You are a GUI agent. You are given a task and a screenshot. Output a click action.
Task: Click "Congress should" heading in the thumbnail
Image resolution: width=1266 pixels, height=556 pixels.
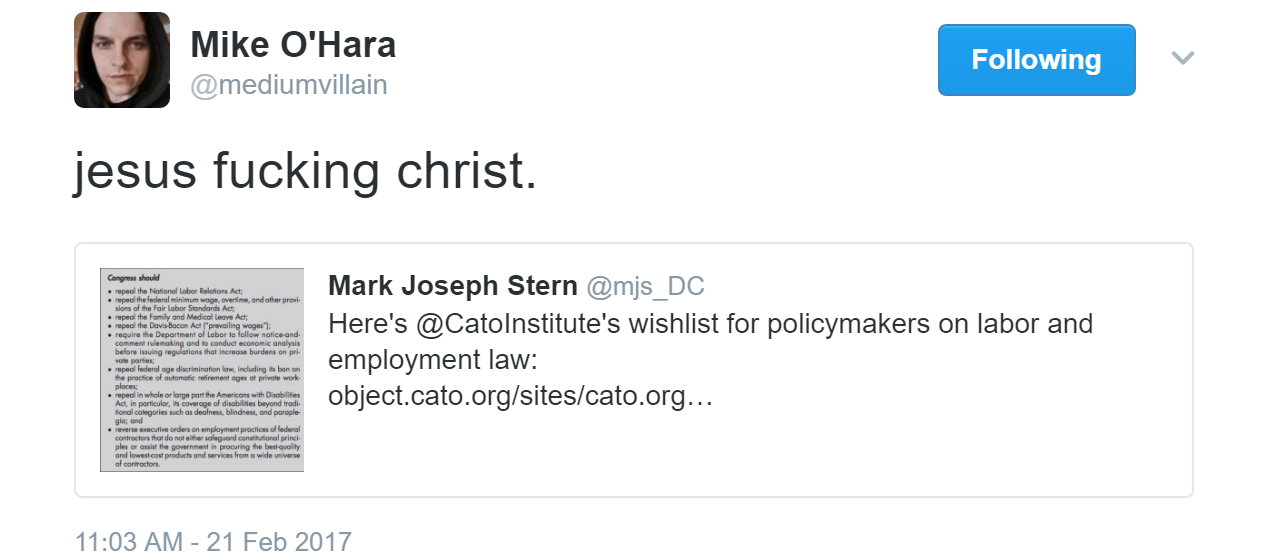134,277
